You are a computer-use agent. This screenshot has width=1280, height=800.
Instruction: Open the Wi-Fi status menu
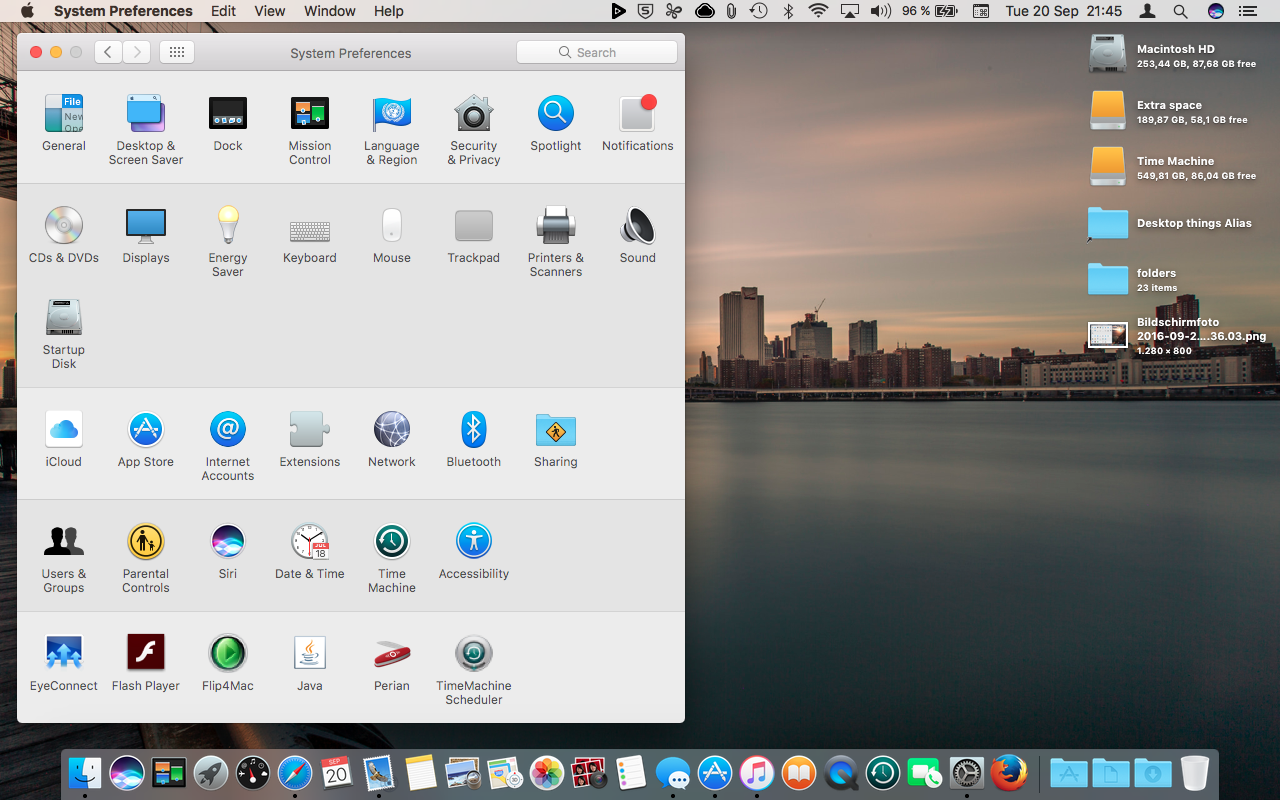[x=819, y=11]
